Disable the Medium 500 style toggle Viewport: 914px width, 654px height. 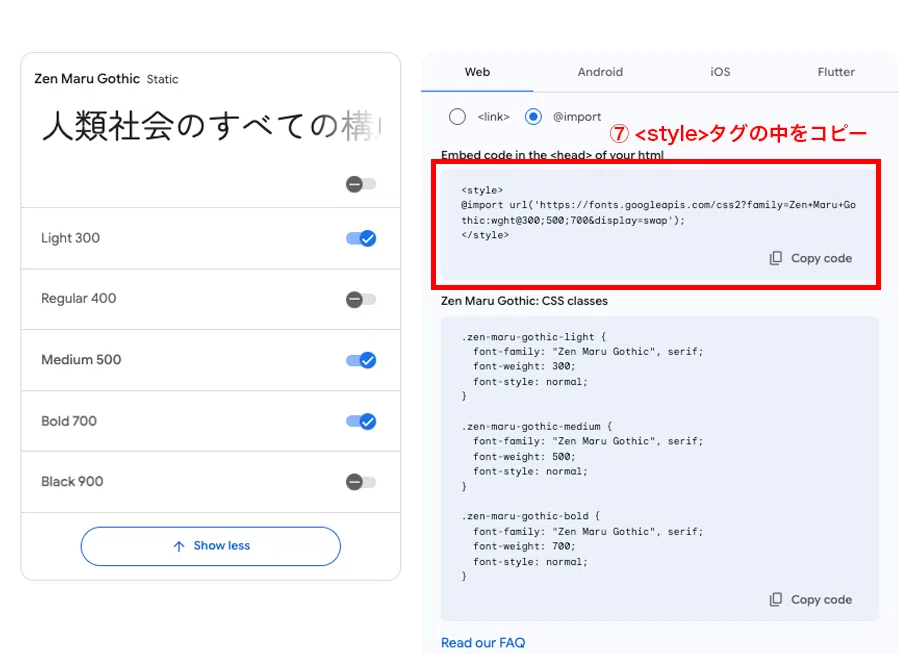tap(361, 360)
